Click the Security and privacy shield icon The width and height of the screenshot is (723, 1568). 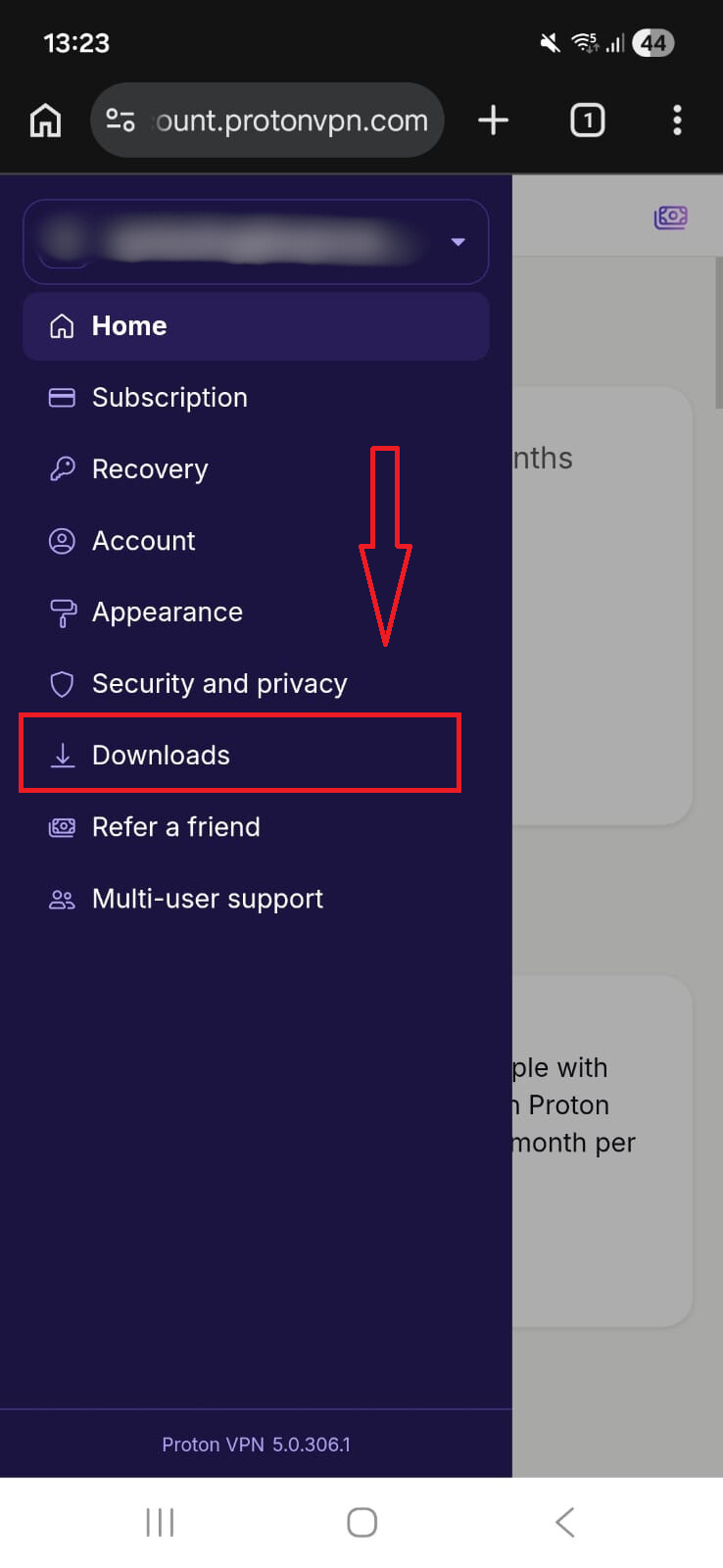click(x=62, y=683)
